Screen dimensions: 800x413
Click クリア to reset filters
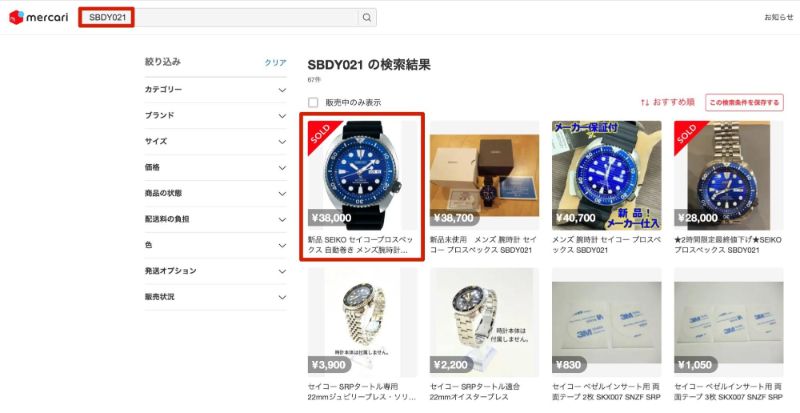click(275, 62)
